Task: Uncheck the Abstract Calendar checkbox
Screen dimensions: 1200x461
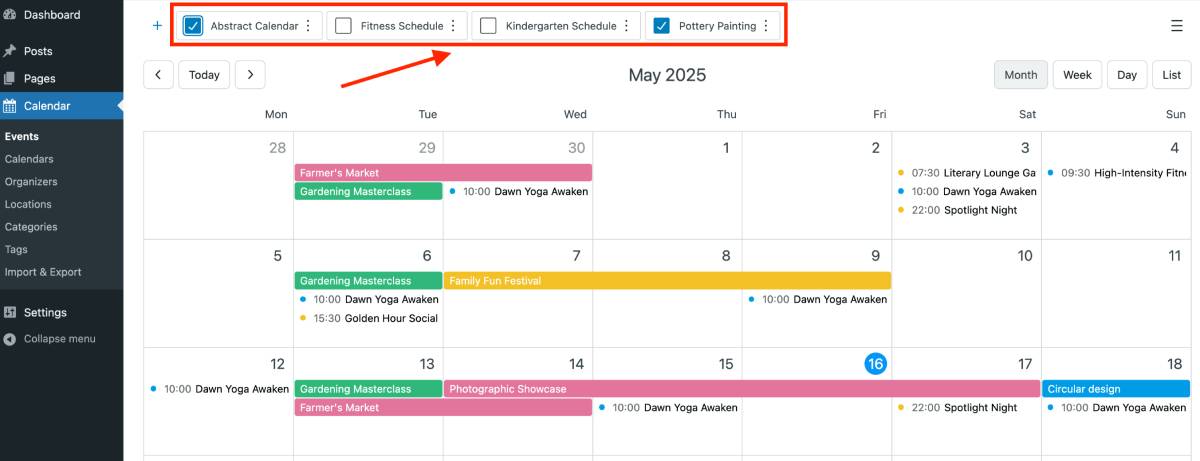Action: tap(193, 26)
